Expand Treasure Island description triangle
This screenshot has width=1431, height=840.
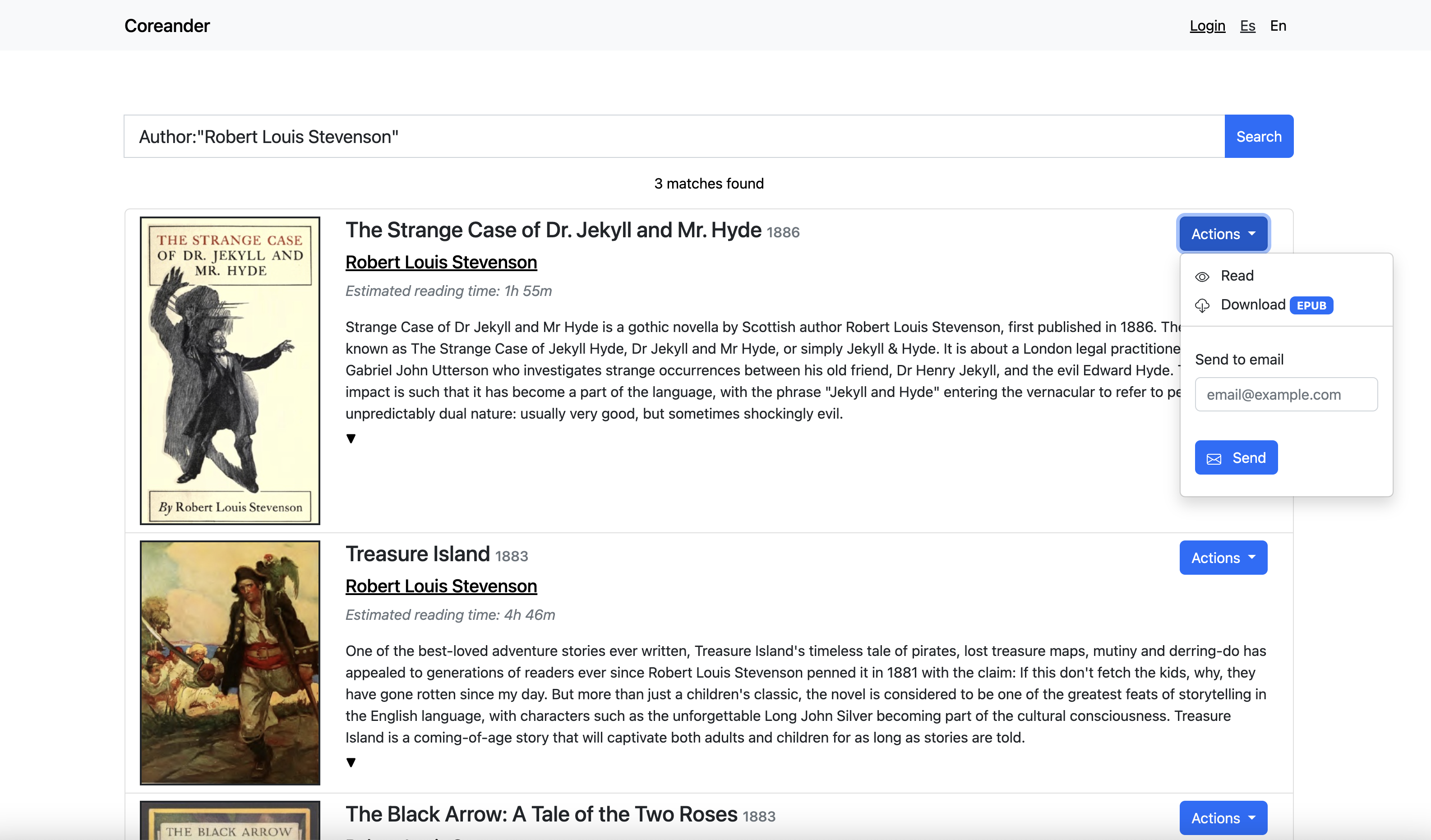(351, 762)
